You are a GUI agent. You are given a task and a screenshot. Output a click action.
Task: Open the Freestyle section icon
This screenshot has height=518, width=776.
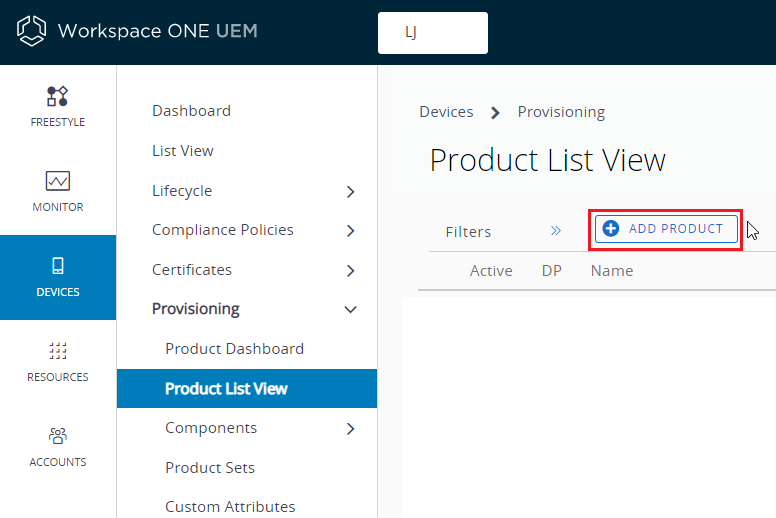(57, 96)
